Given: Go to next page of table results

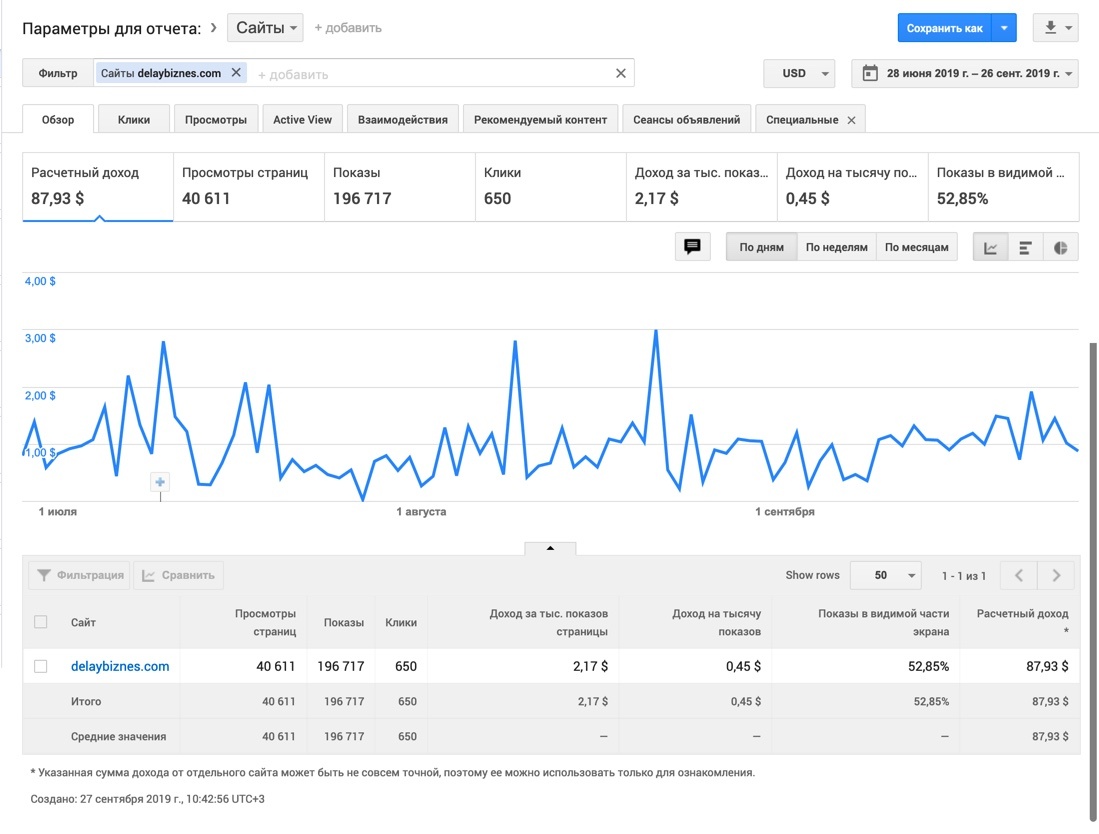Looking at the screenshot, I should click(x=1055, y=575).
